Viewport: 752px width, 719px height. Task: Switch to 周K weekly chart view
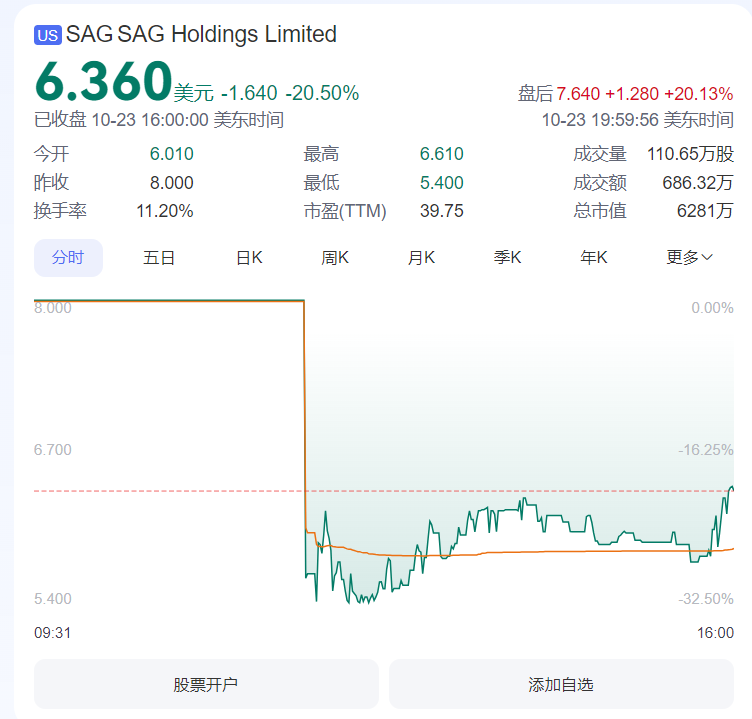click(335, 257)
